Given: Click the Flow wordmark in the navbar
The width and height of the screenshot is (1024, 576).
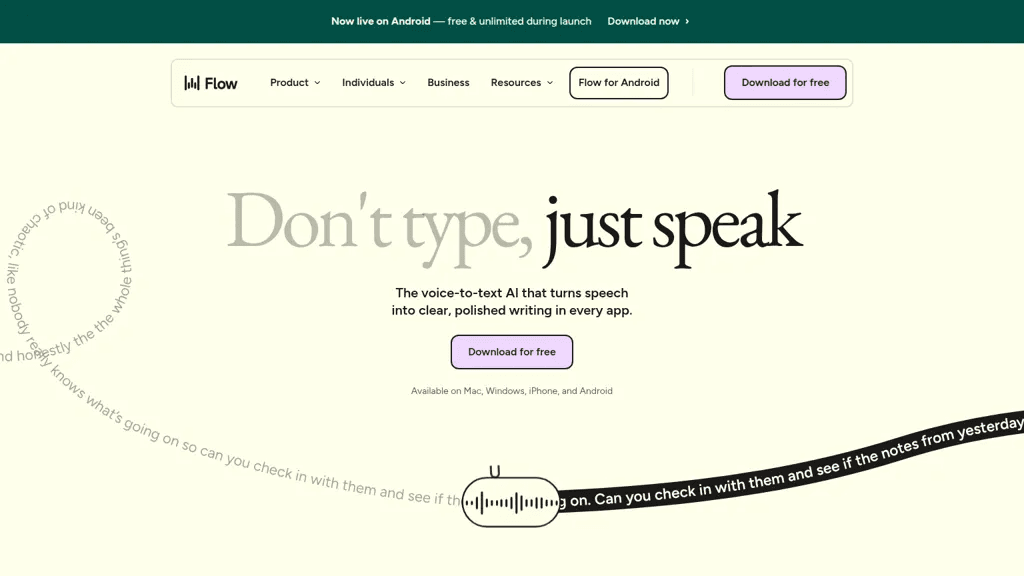Looking at the screenshot, I should click(x=221, y=84).
